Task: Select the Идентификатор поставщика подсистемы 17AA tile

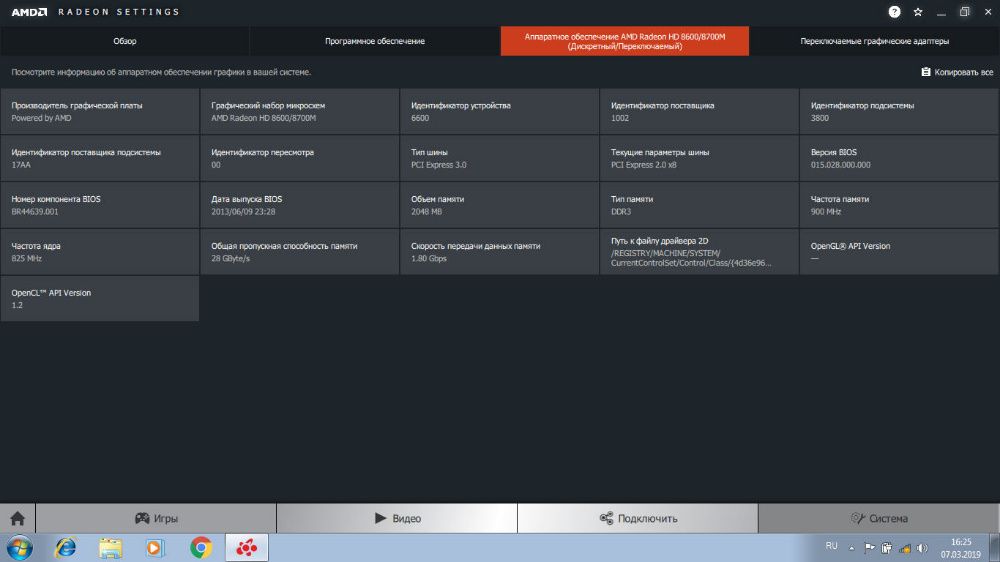Action: (99, 158)
